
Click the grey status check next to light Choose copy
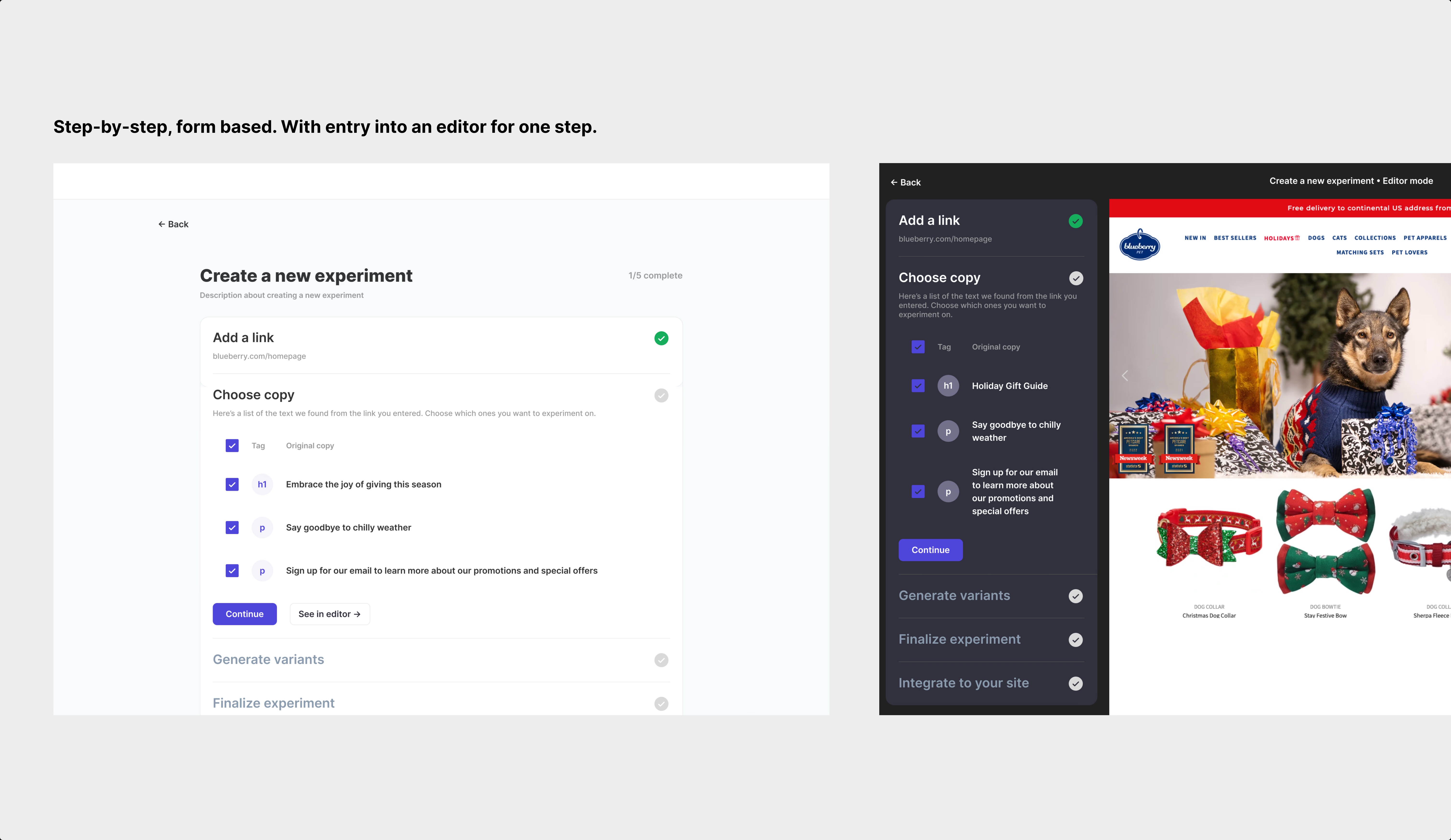[661, 395]
